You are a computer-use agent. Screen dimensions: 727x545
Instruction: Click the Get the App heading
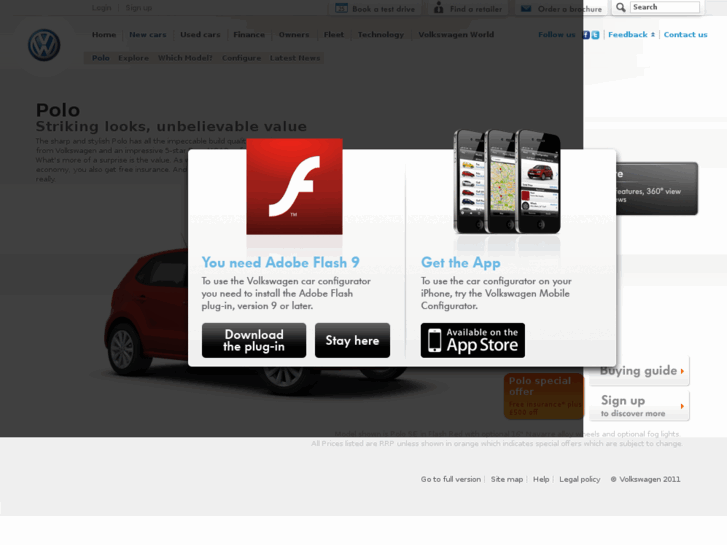click(x=460, y=263)
